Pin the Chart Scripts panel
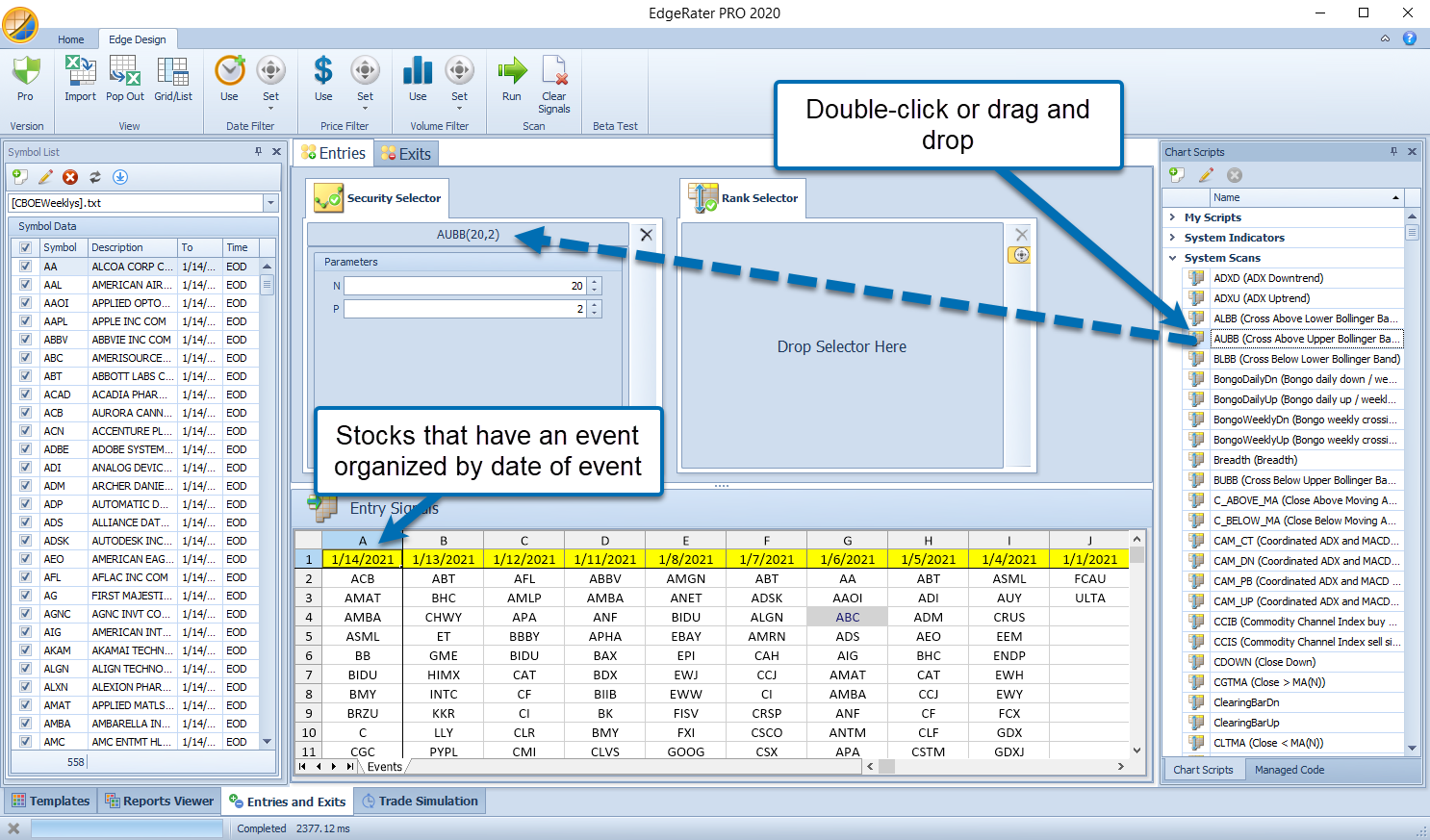Screen dimensions: 1430x840 click(1393, 152)
